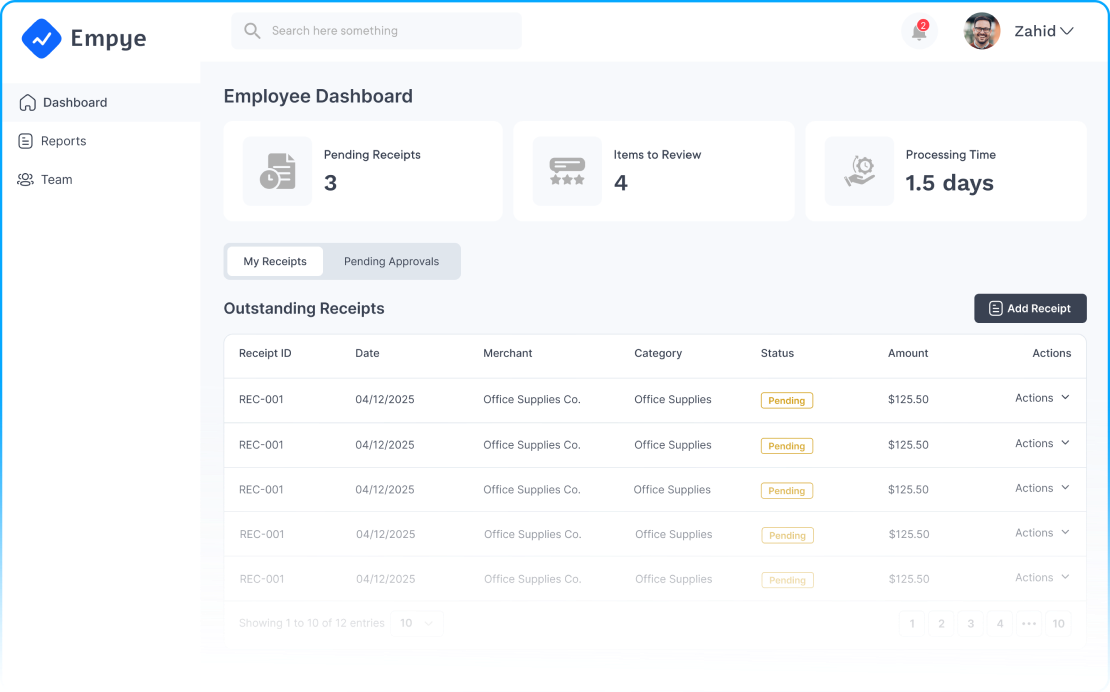Expand the Zahid user menu chevron
Viewport: 1110px width, 692px height.
pos(1067,31)
